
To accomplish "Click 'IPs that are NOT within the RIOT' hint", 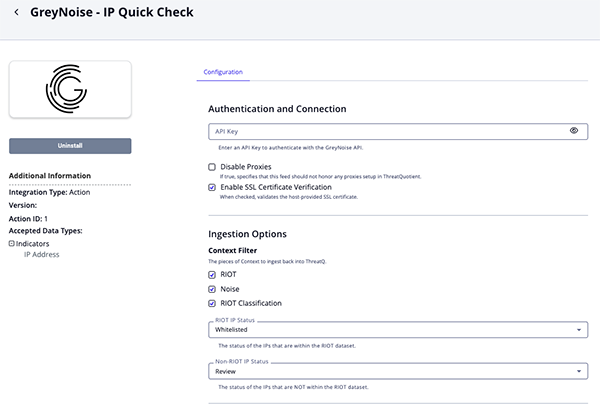I will pyautogui.click(x=293, y=387).
